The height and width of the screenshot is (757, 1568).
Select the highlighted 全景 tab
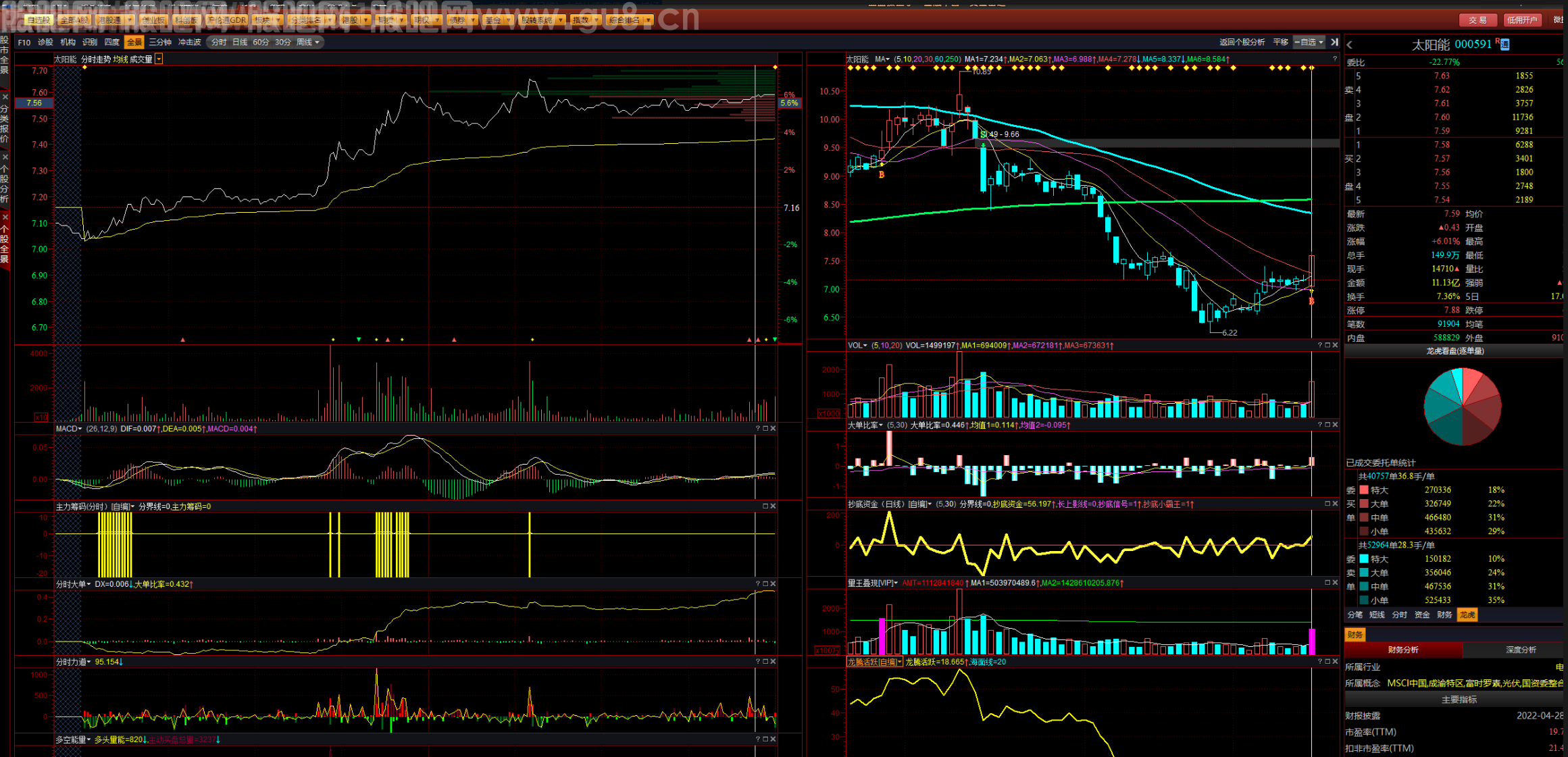[134, 43]
